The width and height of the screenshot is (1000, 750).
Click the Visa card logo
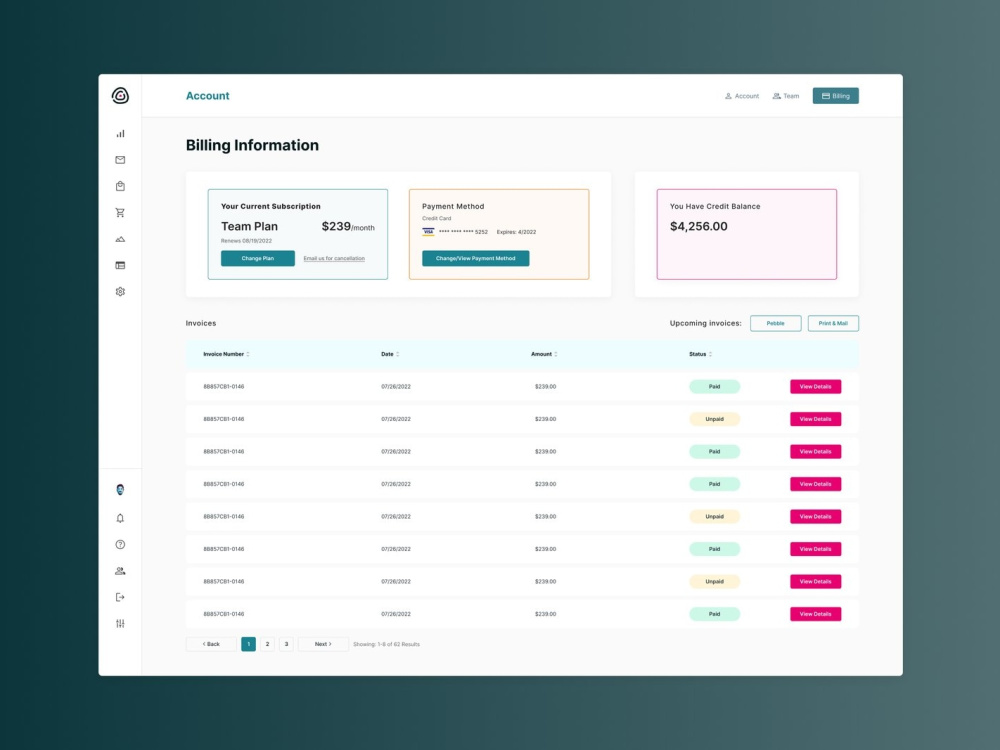click(x=428, y=232)
